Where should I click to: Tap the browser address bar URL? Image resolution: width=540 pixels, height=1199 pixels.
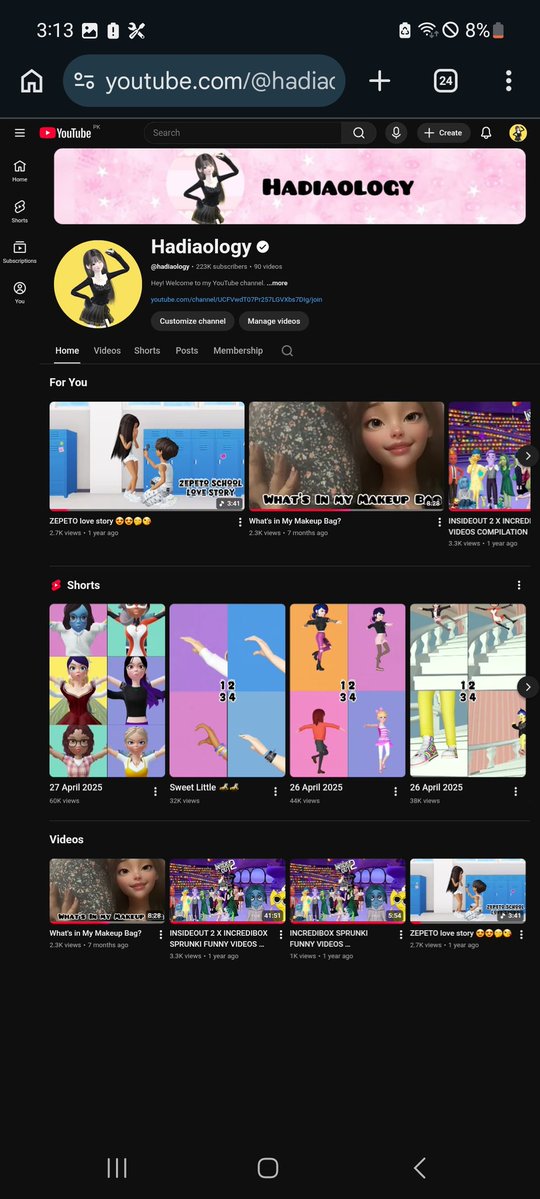(220, 81)
